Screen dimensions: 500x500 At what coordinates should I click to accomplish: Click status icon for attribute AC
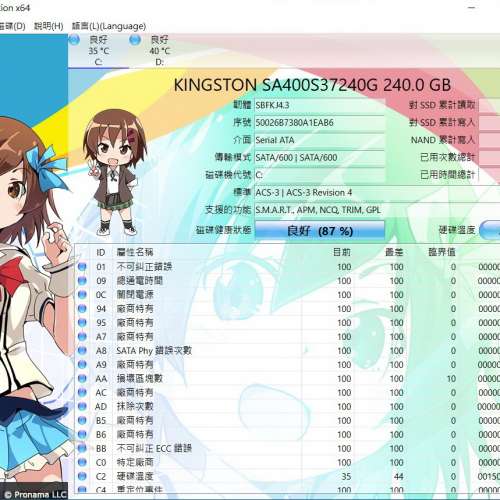[x=82, y=393]
